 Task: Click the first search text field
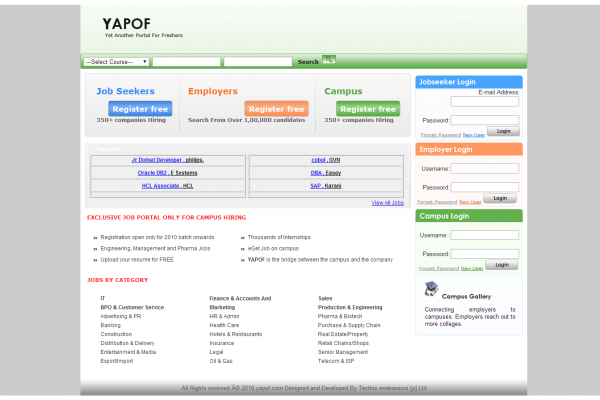(x=186, y=62)
